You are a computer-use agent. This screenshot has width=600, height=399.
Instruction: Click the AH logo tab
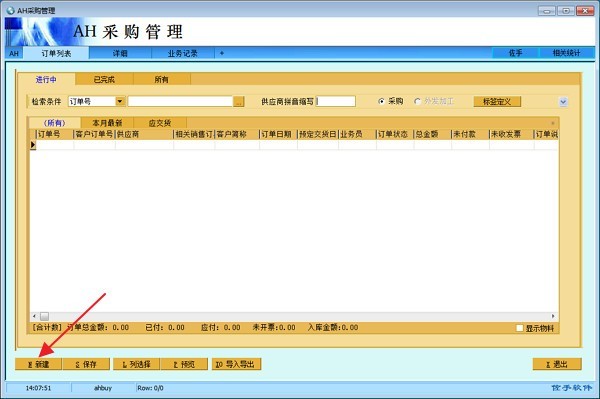coord(14,53)
